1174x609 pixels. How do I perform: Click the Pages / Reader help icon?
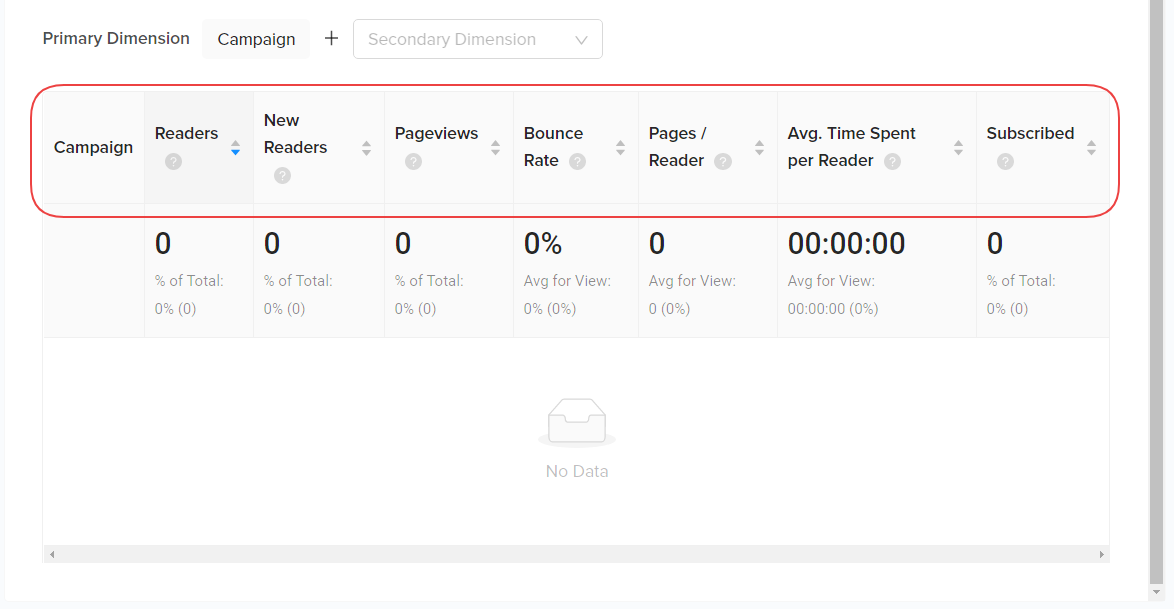click(722, 161)
